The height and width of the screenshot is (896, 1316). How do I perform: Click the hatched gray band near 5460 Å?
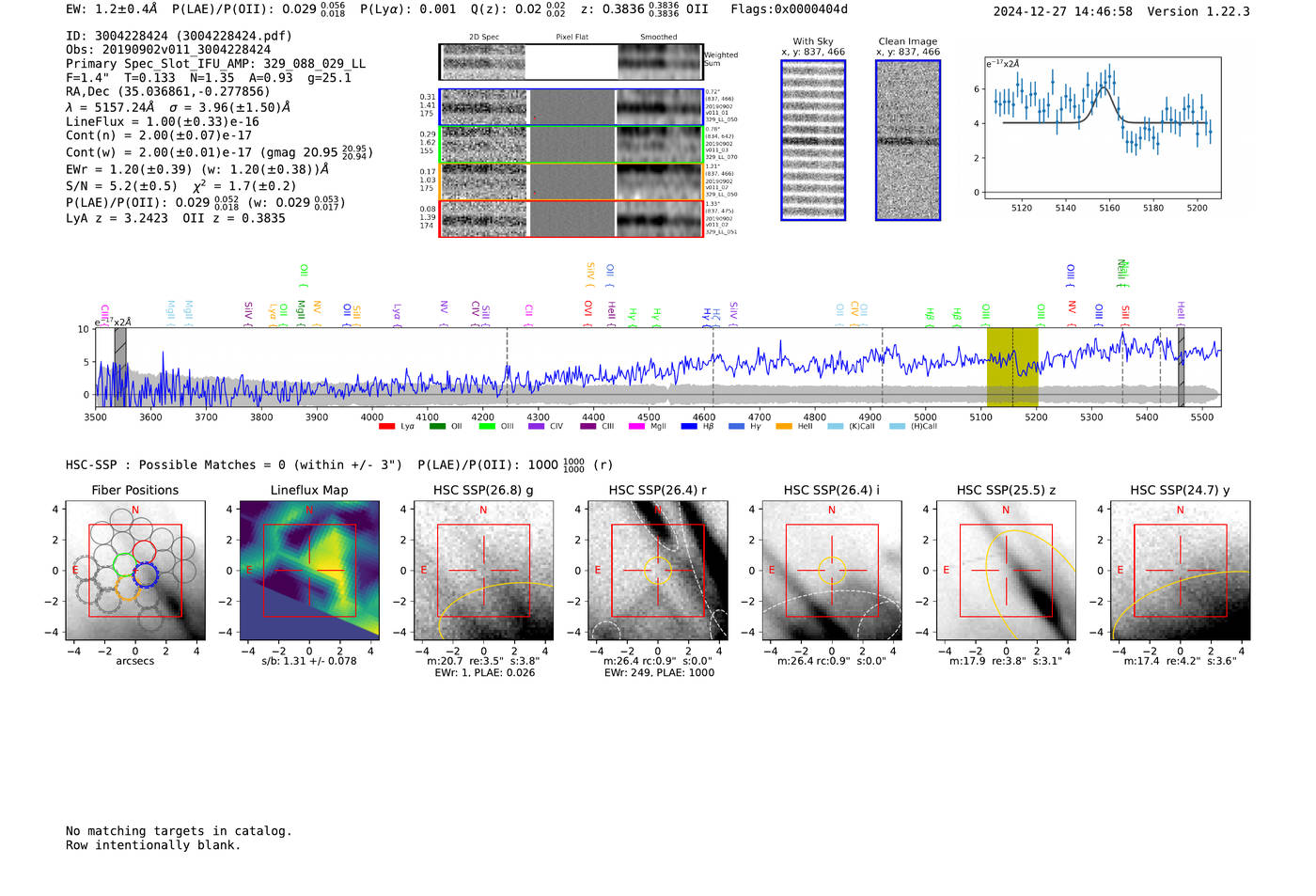[x=1181, y=367]
